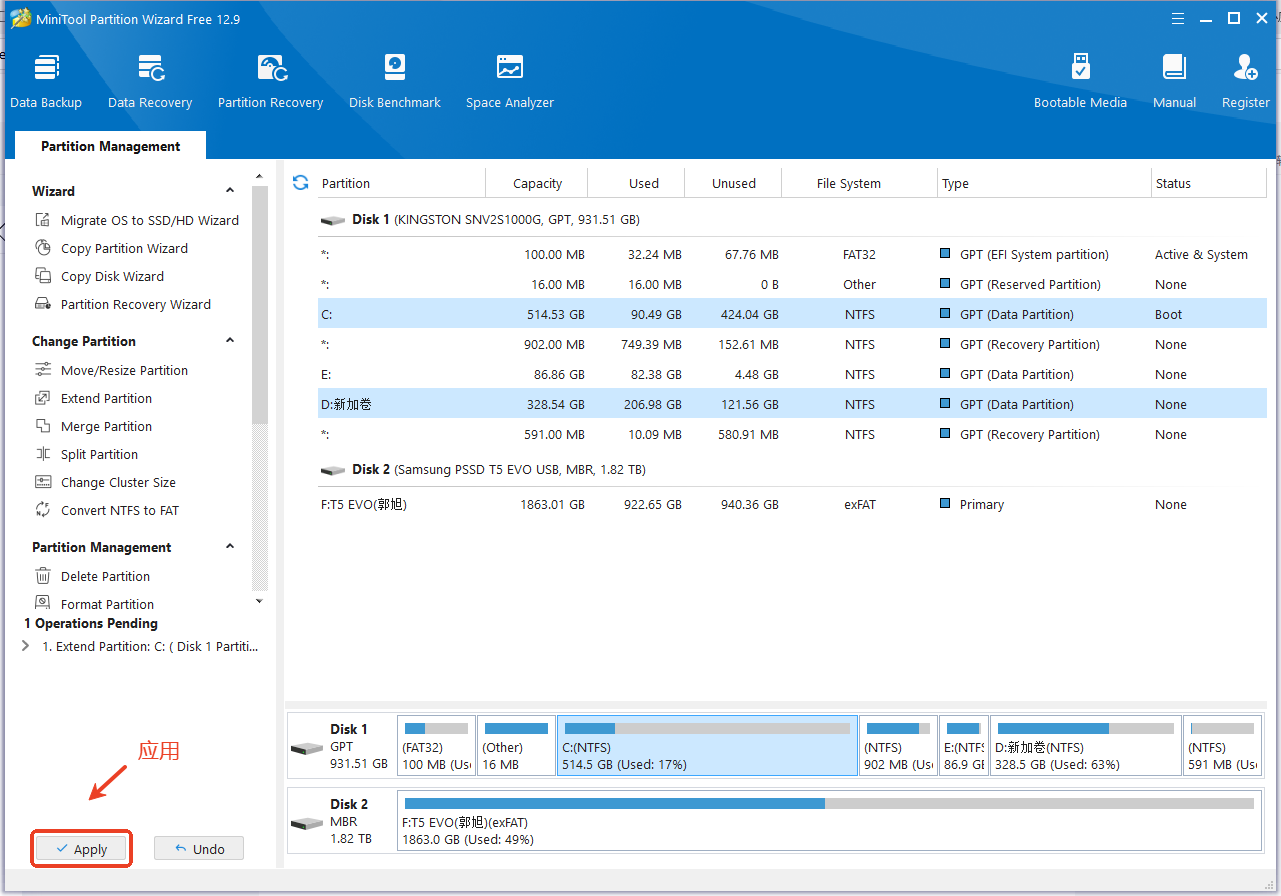Open Space Analyzer
The image size is (1281, 896).
click(x=510, y=82)
